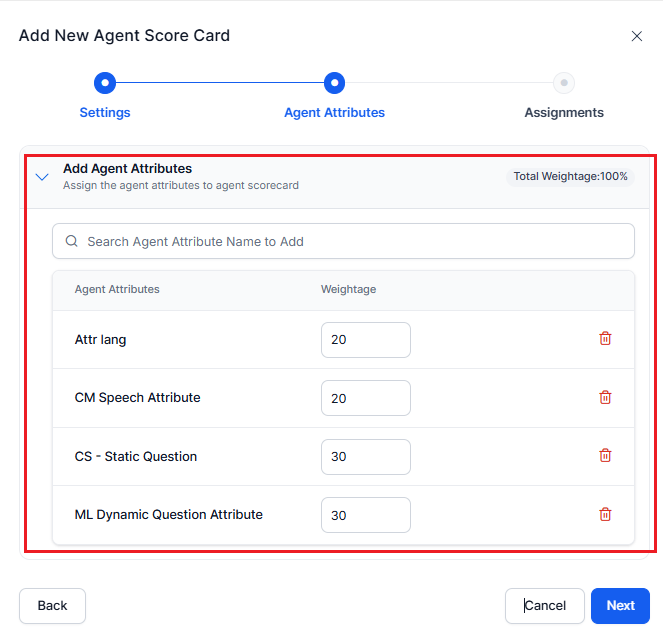Click the Settings step circle indicator
This screenshot has width=663, height=629.
(x=105, y=83)
